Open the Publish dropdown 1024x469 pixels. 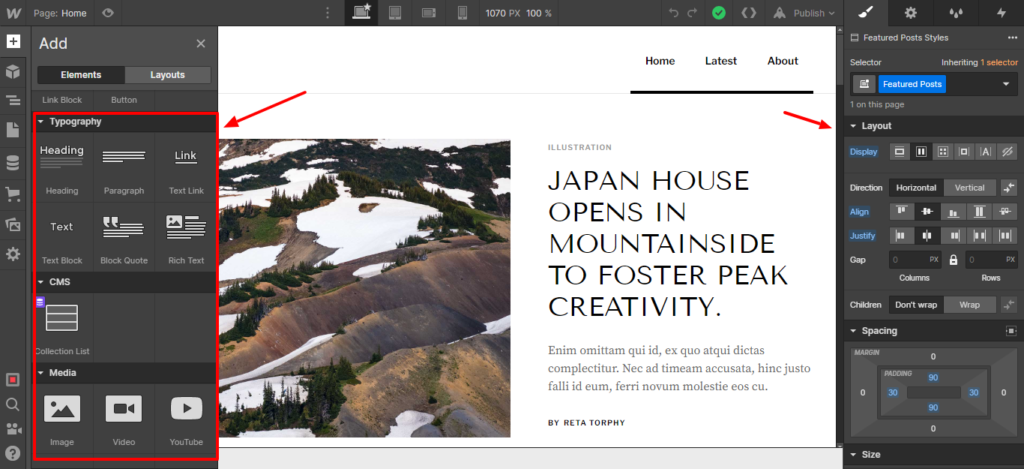[x=809, y=13]
